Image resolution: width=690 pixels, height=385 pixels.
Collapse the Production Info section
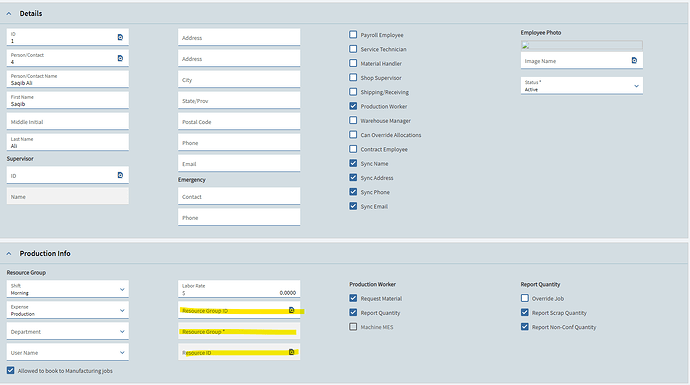pos(9,254)
